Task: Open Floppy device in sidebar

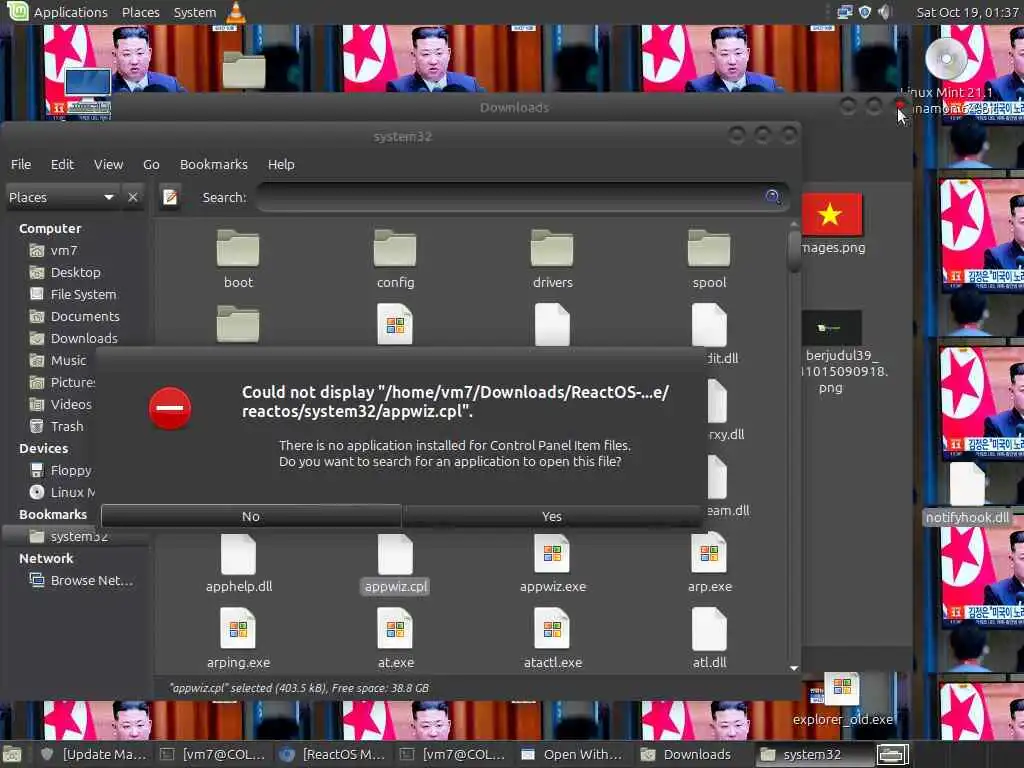Action: point(61,470)
